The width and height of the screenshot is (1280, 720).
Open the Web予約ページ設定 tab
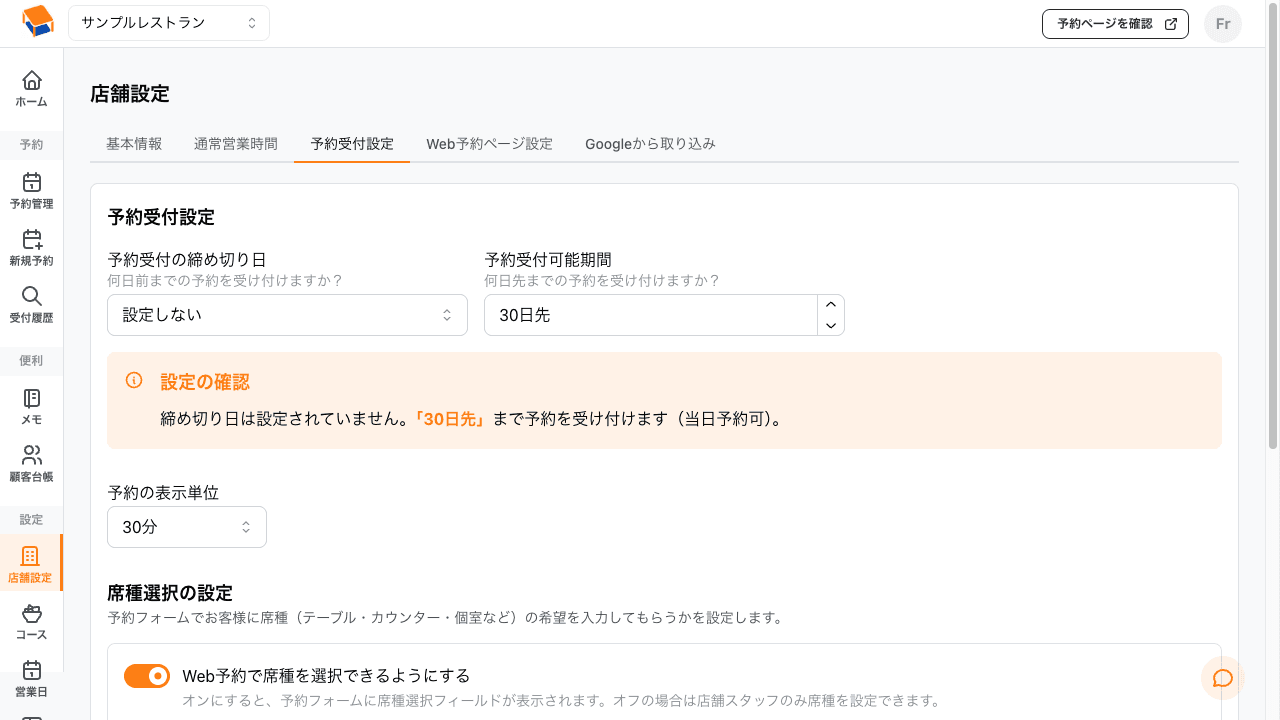click(x=489, y=143)
